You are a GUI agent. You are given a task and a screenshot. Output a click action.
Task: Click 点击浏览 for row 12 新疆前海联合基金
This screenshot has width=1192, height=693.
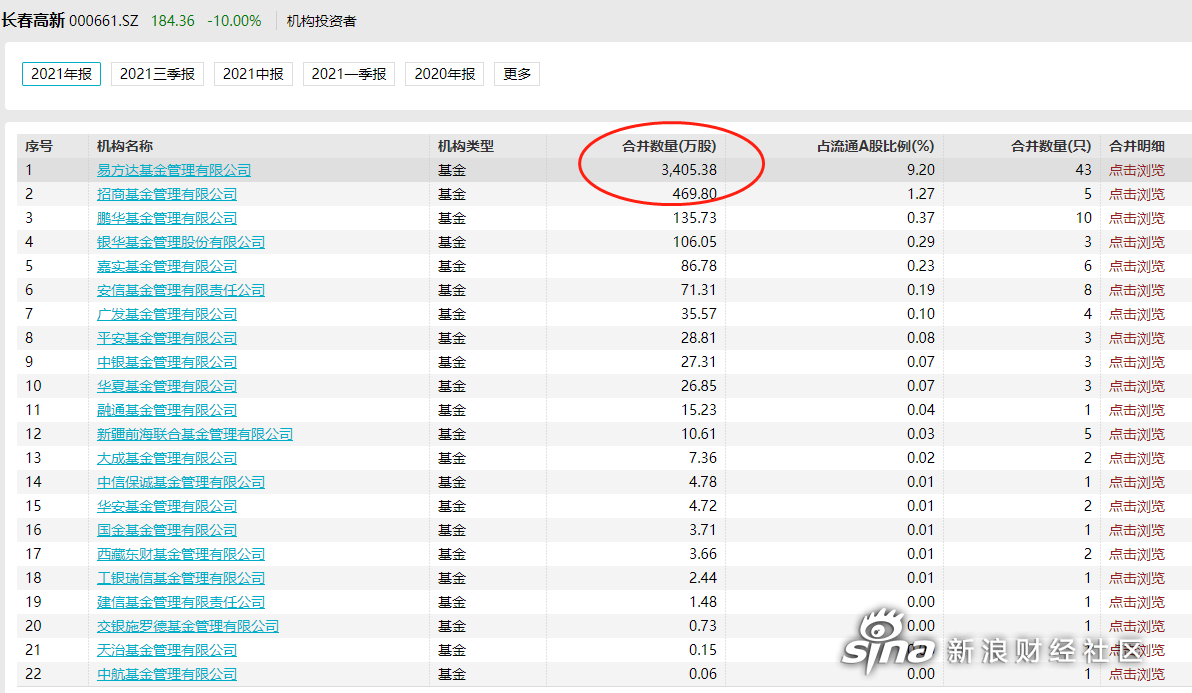[x=1137, y=435]
